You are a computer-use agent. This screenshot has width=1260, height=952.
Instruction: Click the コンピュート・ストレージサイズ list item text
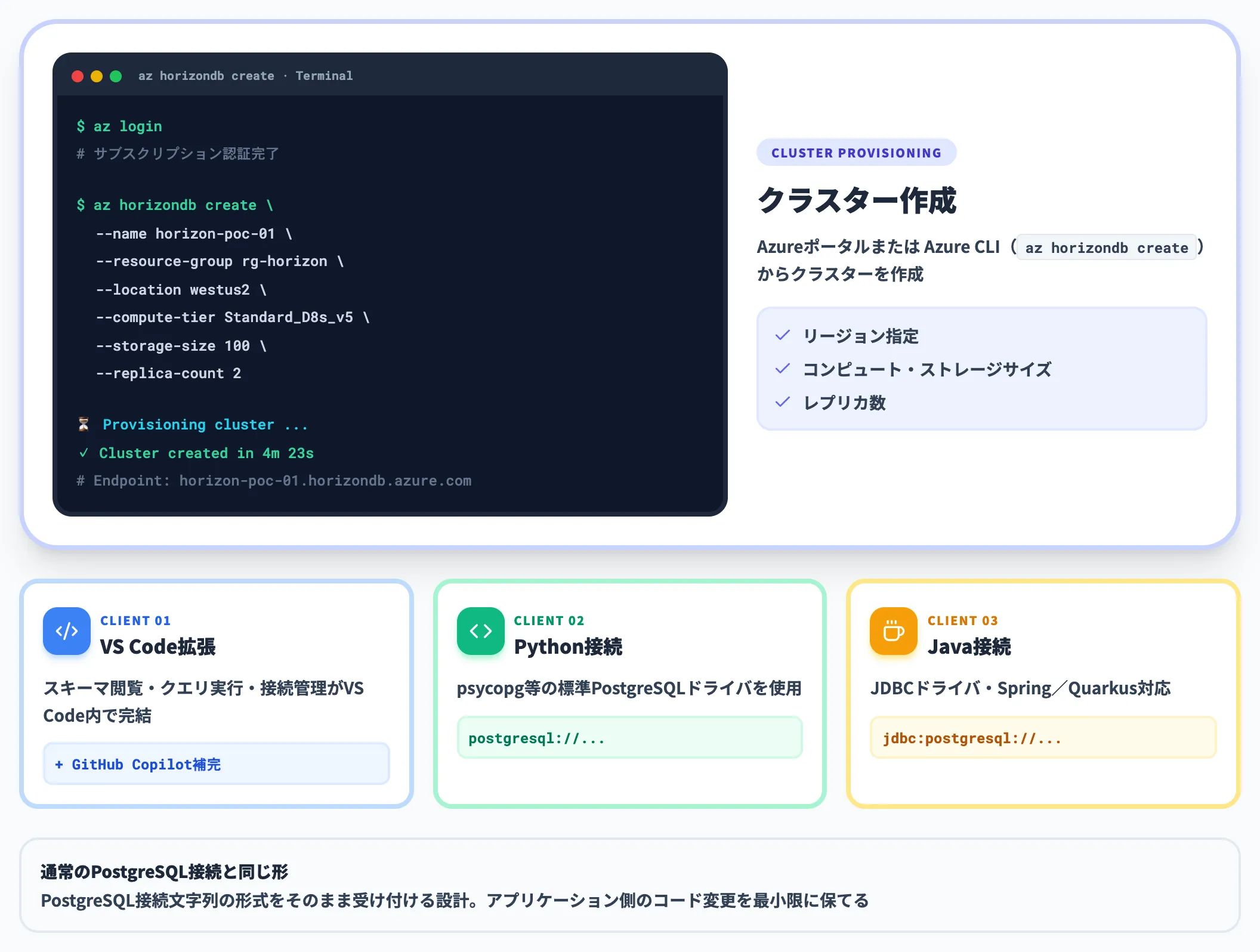927,369
